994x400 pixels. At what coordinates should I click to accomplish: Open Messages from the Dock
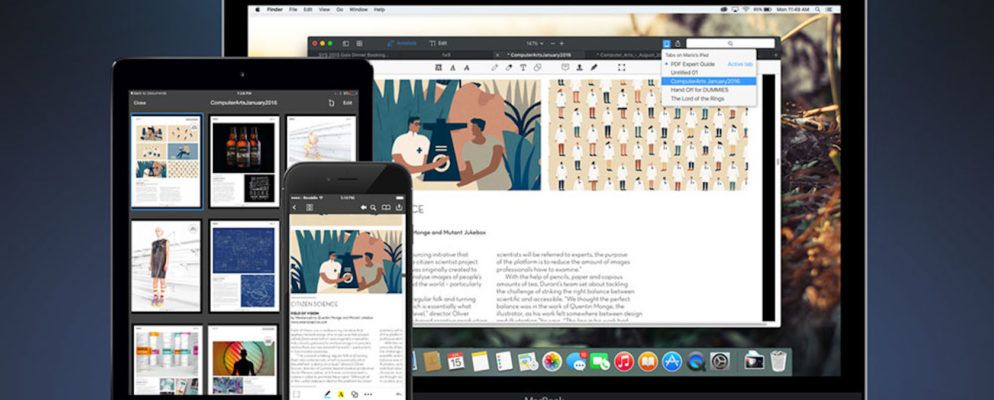point(576,361)
